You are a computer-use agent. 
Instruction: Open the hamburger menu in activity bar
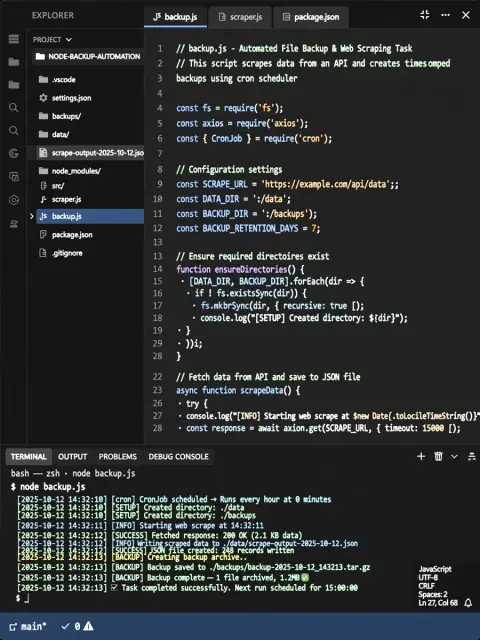pos(13,39)
